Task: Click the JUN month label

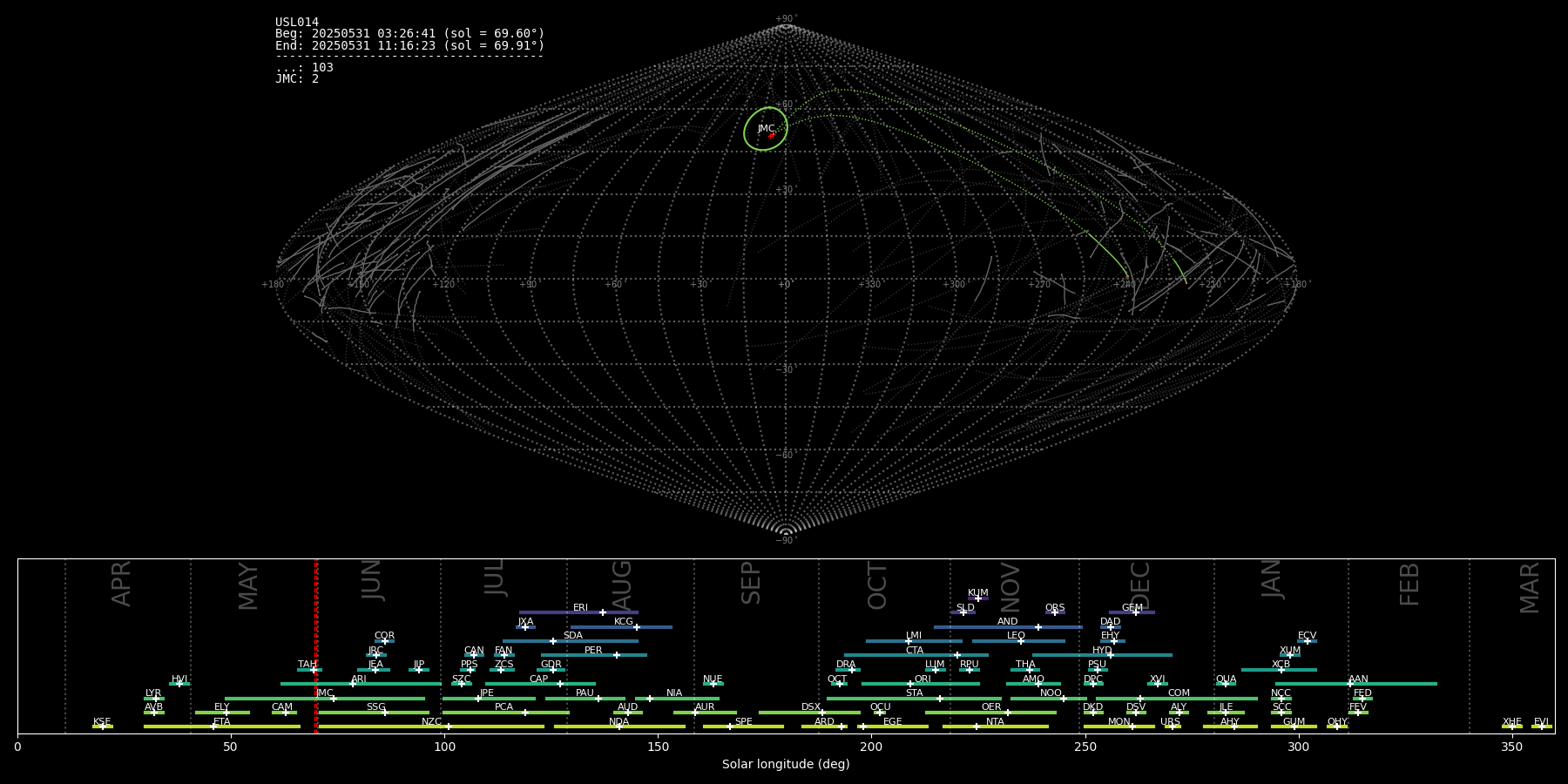Action: coord(372,580)
